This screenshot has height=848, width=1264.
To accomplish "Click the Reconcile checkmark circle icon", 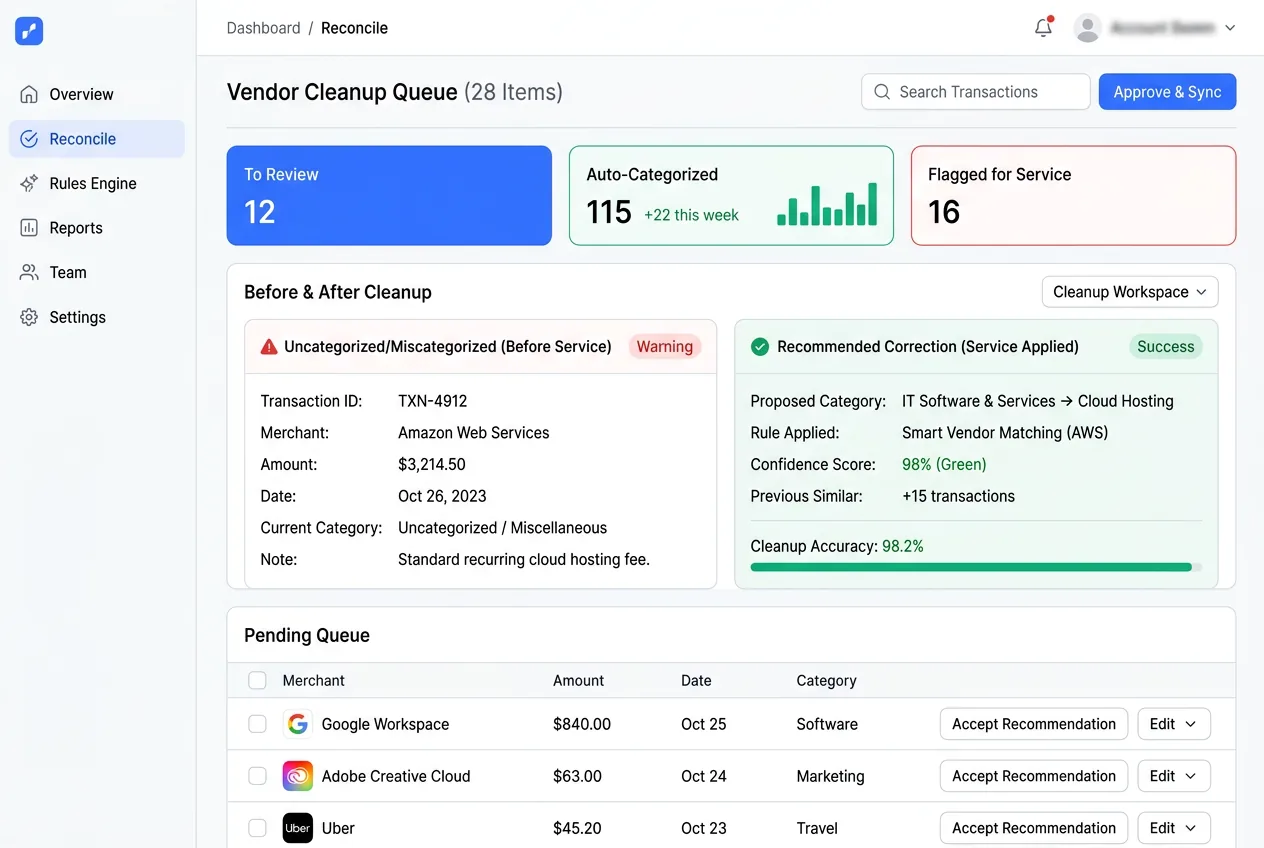I will (29, 139).
